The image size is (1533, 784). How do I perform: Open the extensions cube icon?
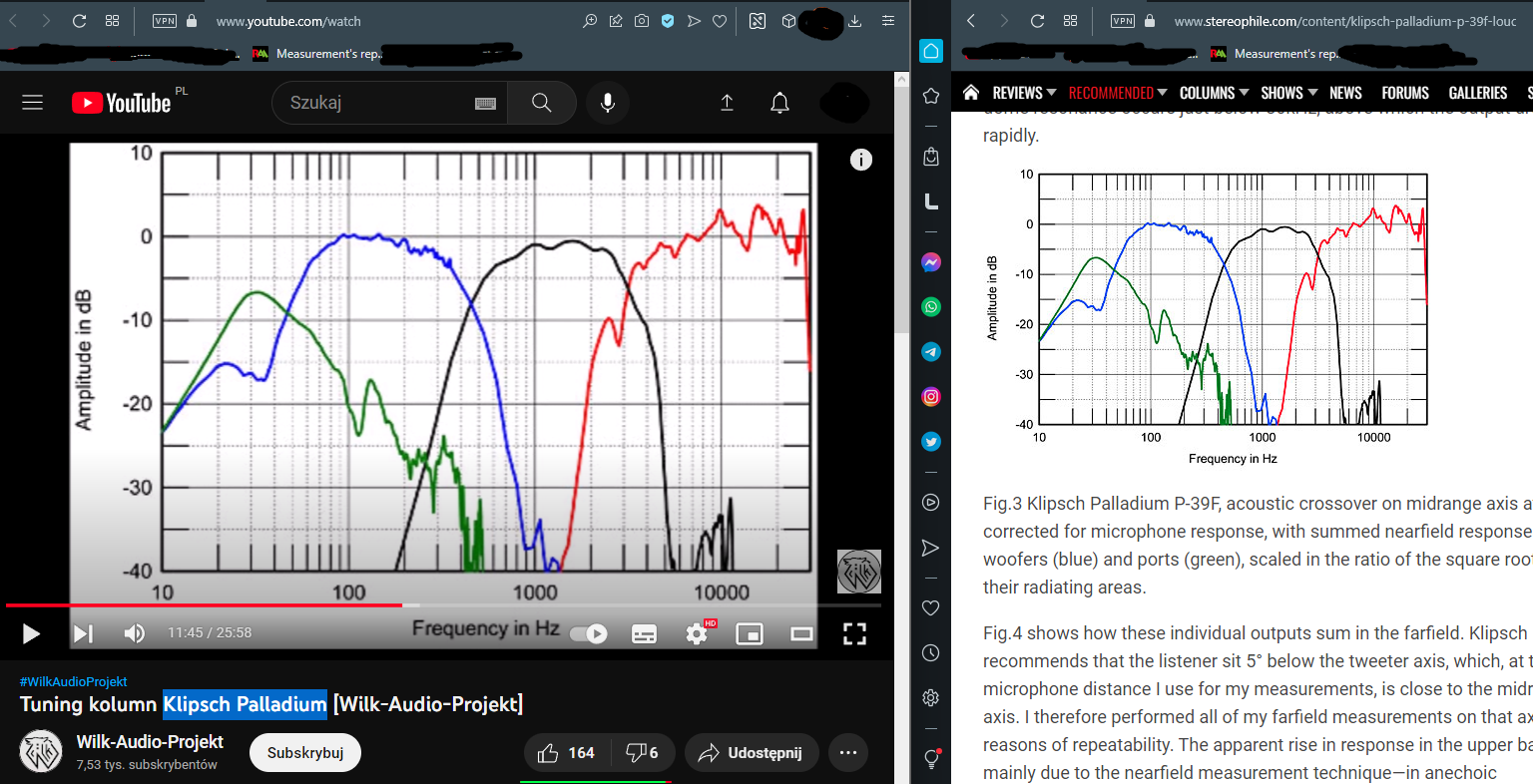788,21
